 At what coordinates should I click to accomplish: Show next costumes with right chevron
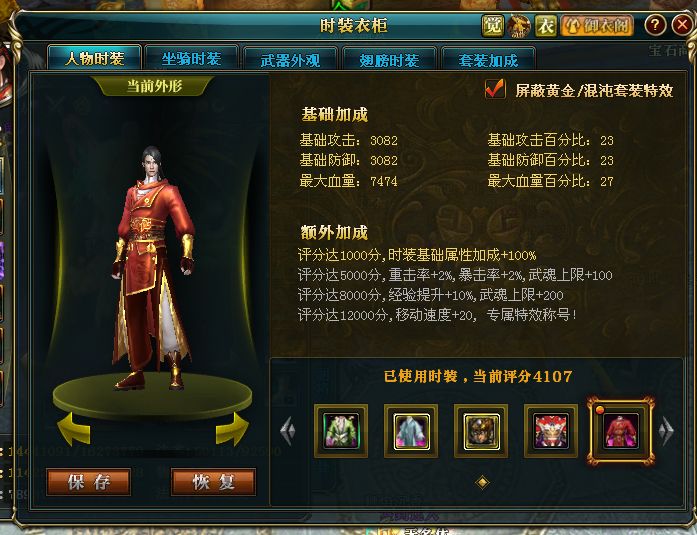tap(666, 431)
